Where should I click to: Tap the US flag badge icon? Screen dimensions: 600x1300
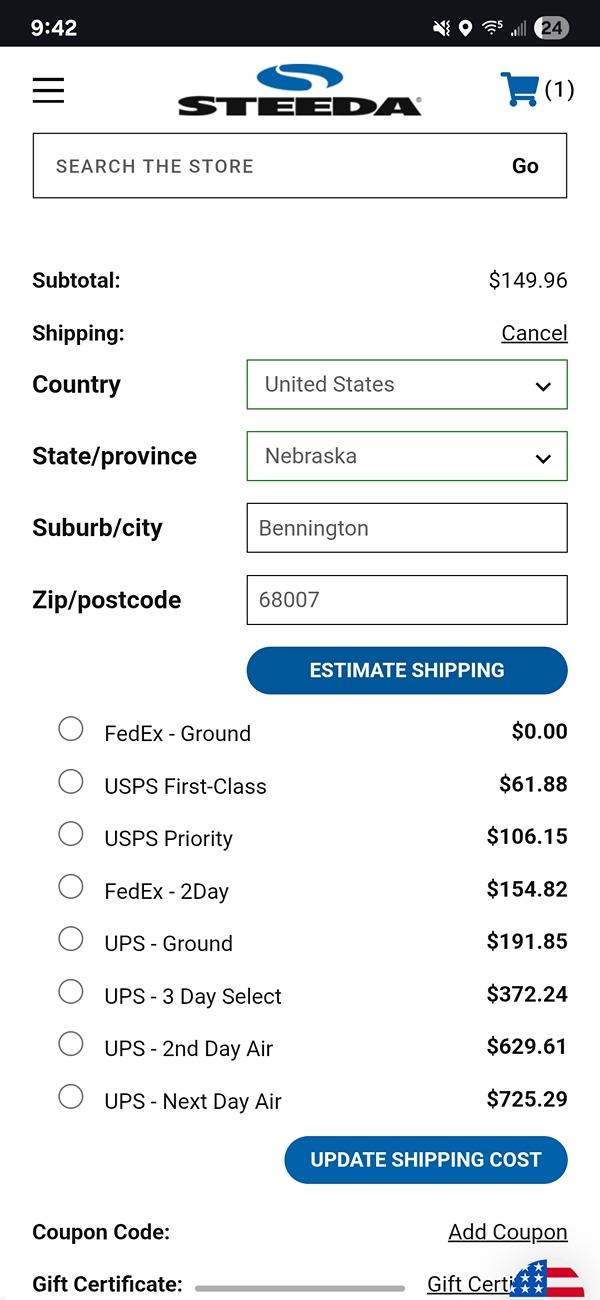[547, 1279]
